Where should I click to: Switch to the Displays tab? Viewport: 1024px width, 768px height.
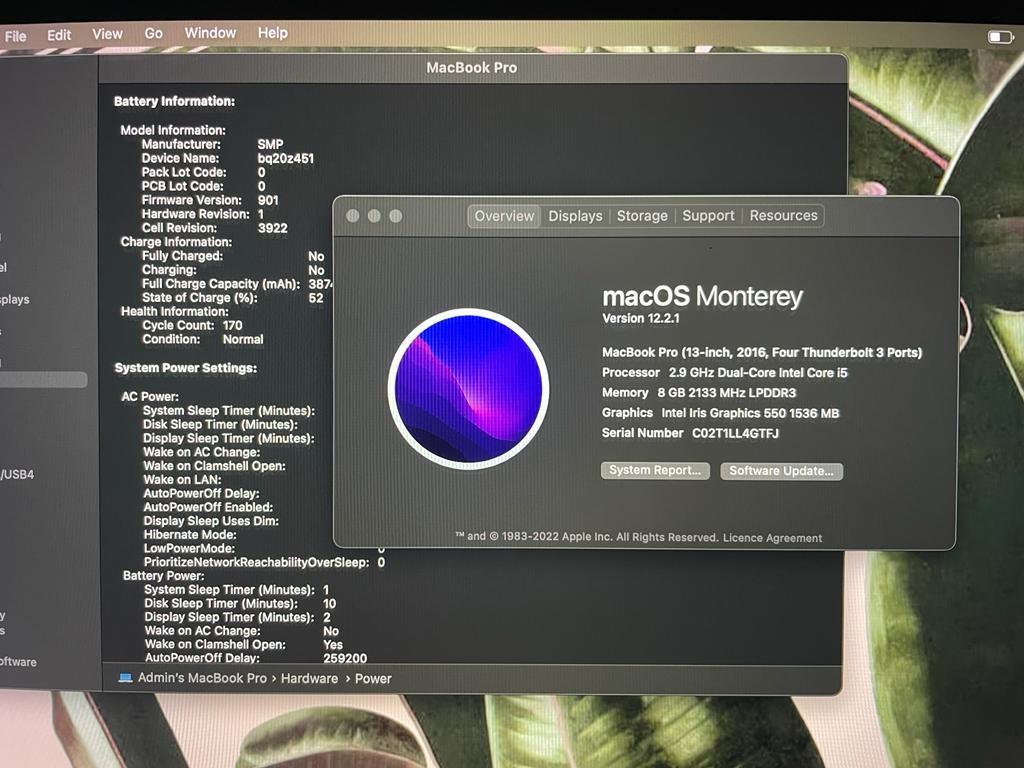pos(575,216)
